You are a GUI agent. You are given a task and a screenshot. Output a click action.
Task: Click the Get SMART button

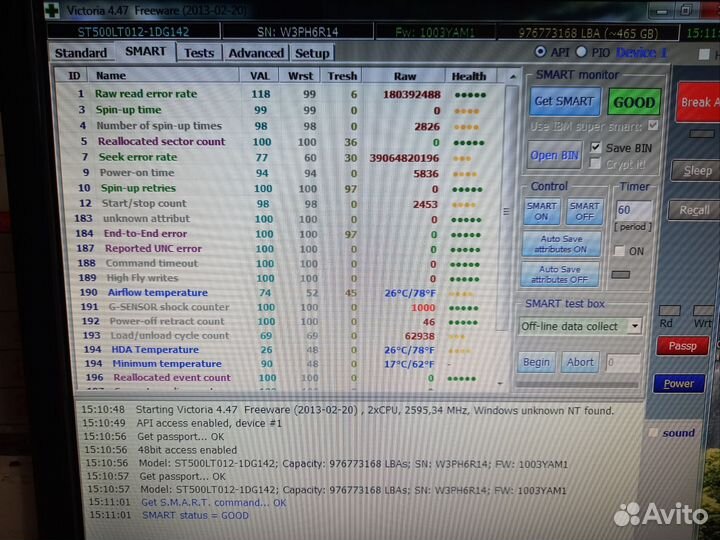(x=564, y=101)
